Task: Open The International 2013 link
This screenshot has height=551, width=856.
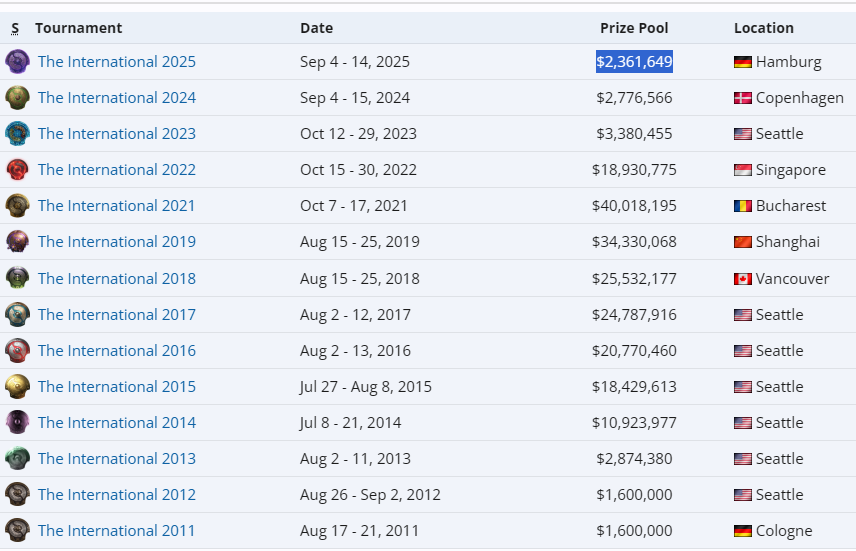Action: 117,459
